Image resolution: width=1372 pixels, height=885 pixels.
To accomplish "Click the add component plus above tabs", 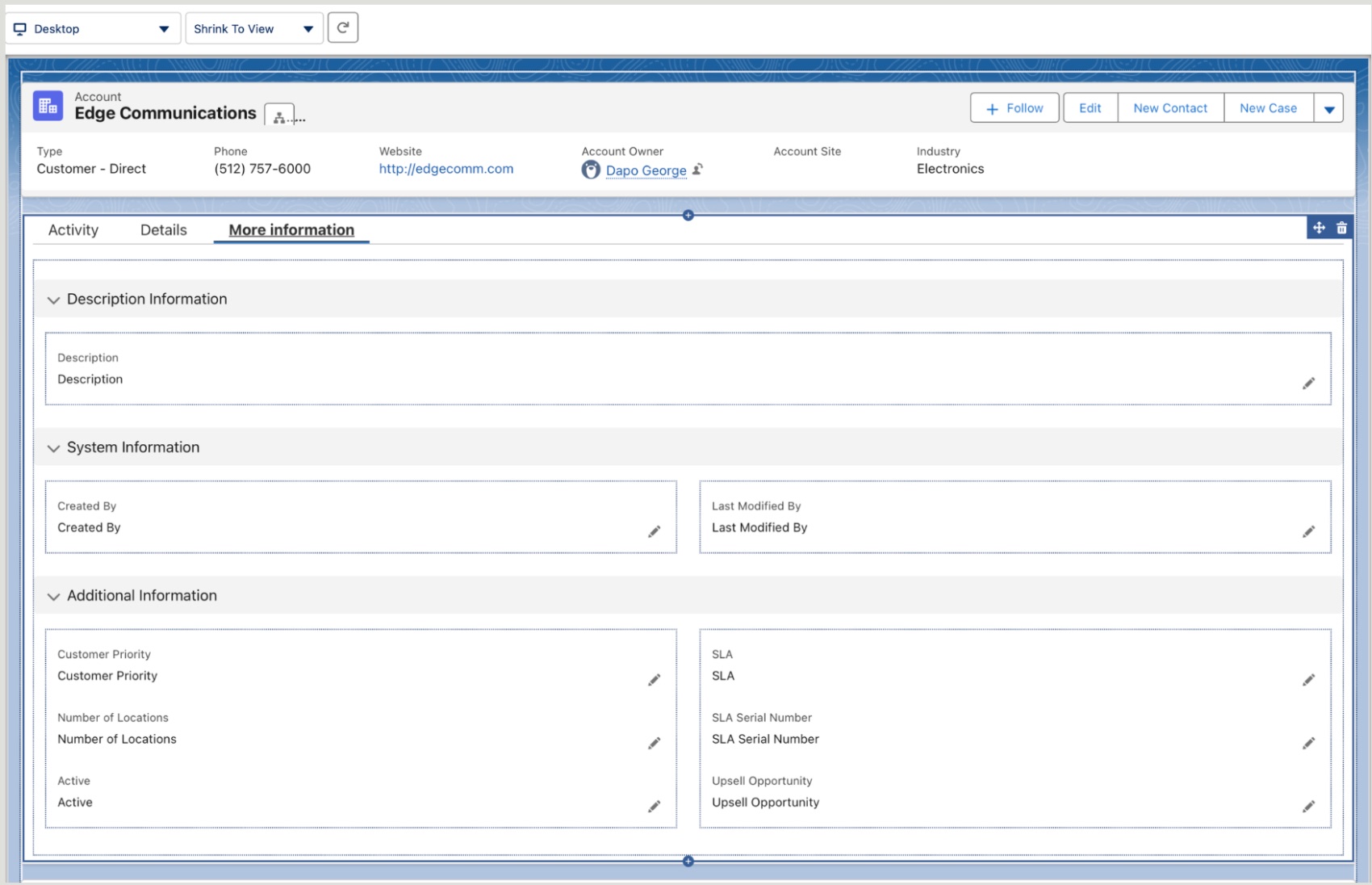I will pyautogui.click(x=688, y=215).
